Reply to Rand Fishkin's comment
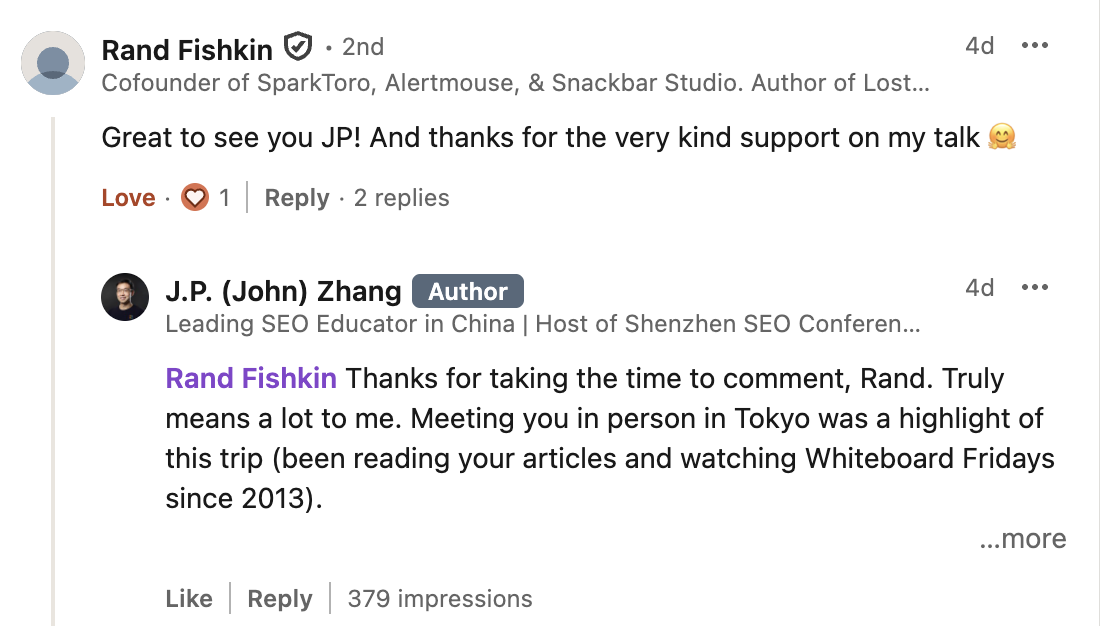Screen dimensions: 1100x626 [296, 198]
